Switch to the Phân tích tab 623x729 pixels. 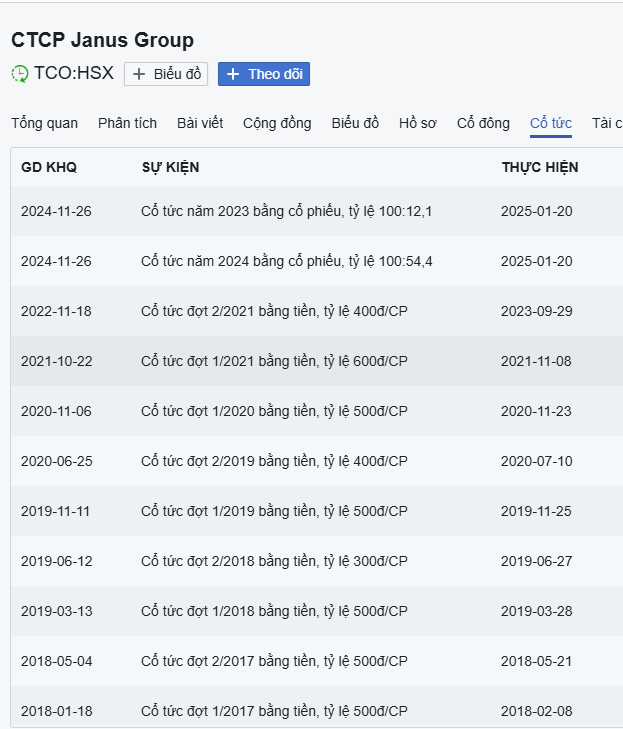127,123
